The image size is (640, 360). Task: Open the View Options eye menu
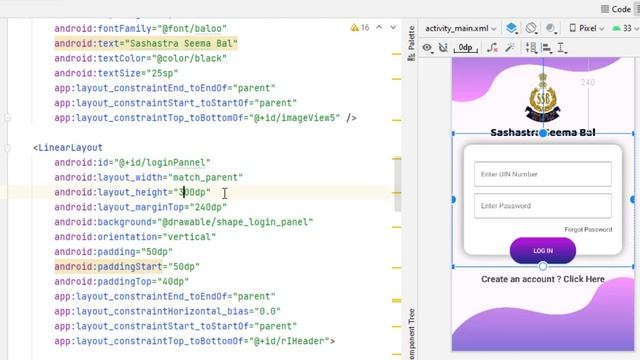(427, 48)
